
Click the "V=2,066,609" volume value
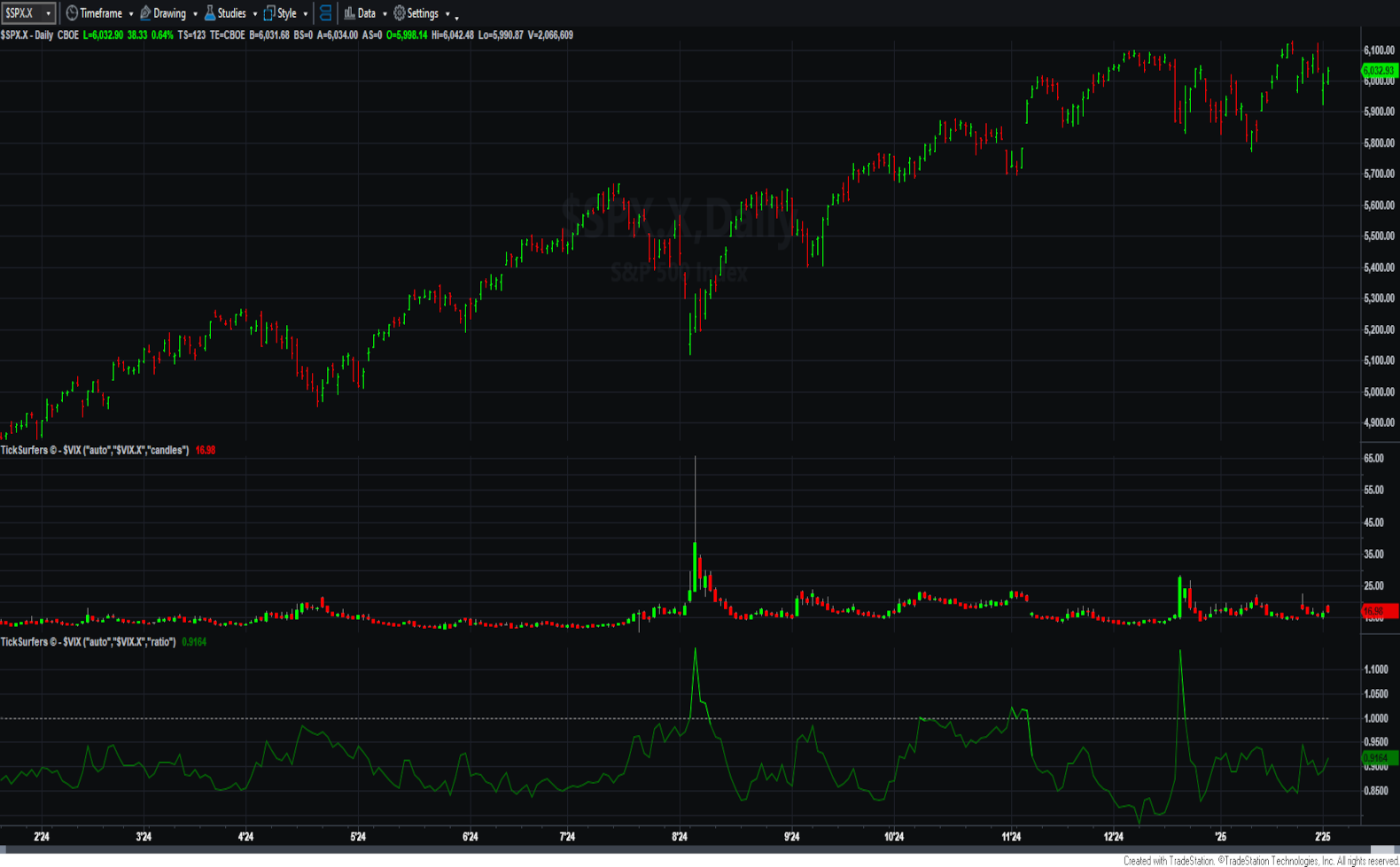[x=550, y=35]
